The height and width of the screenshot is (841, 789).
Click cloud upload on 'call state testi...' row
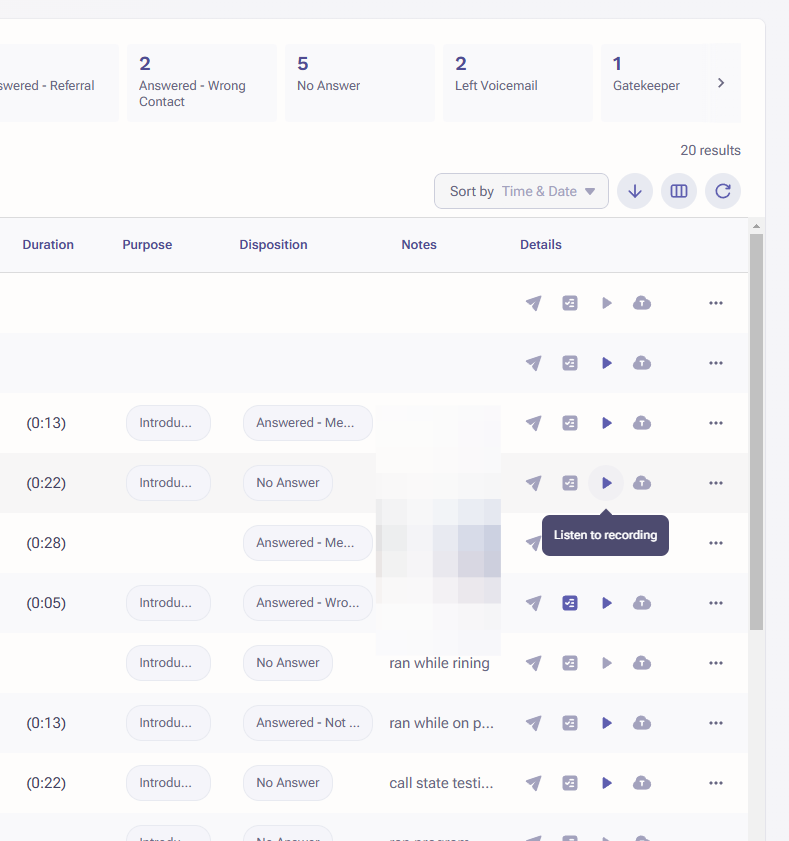click(x=641, y=783)
